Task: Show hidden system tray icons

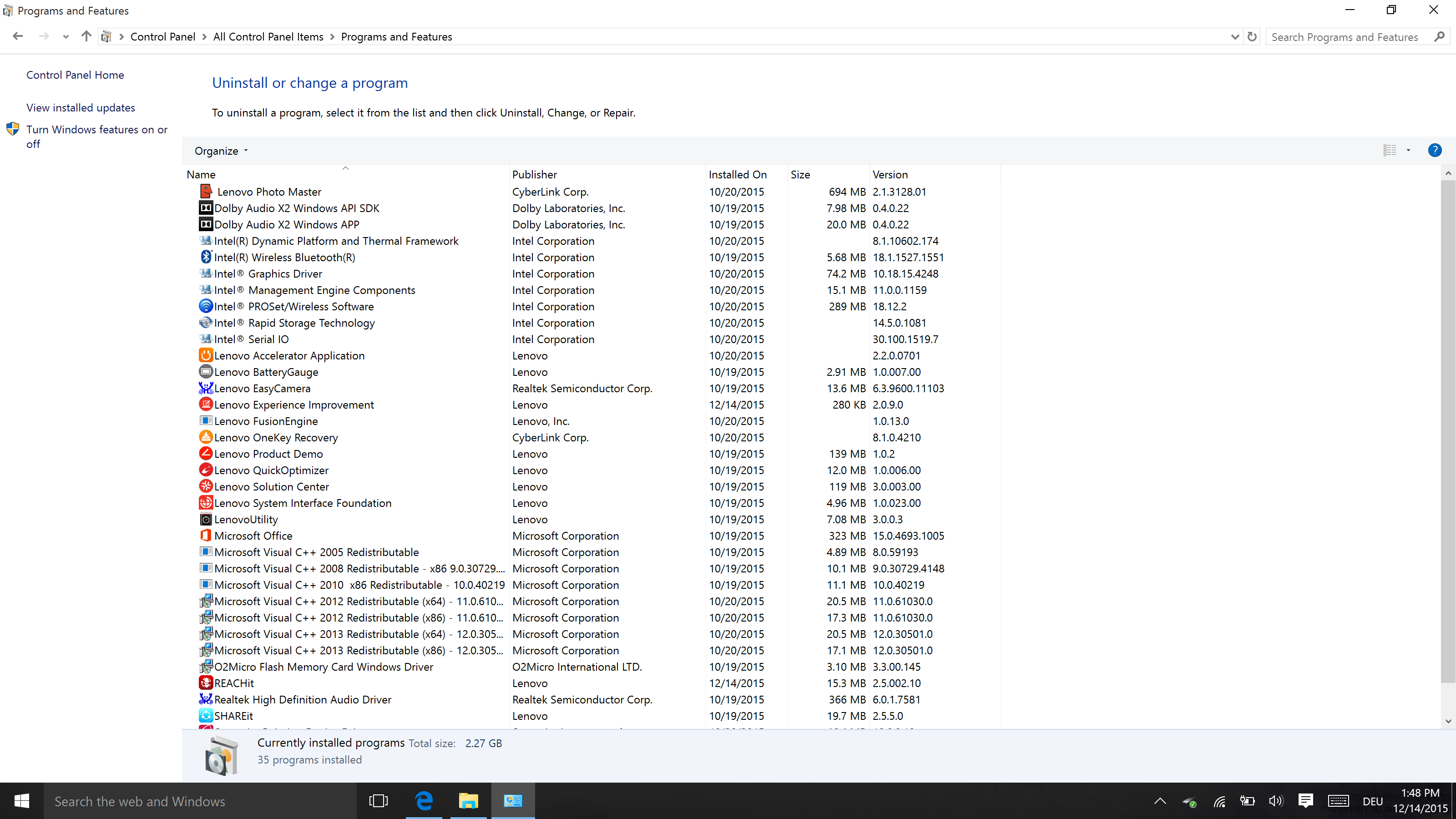Action: coord(1160,801)
